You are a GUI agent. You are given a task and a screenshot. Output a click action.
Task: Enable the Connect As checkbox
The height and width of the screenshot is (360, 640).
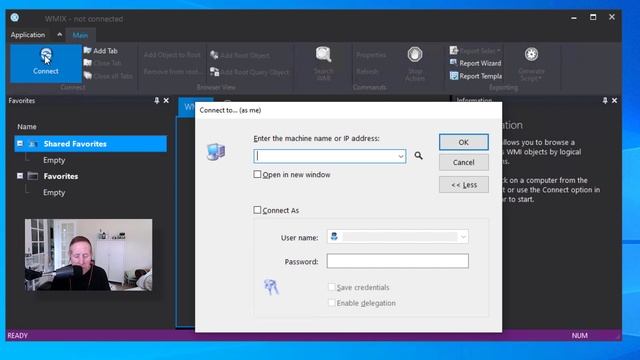(257, 210)
